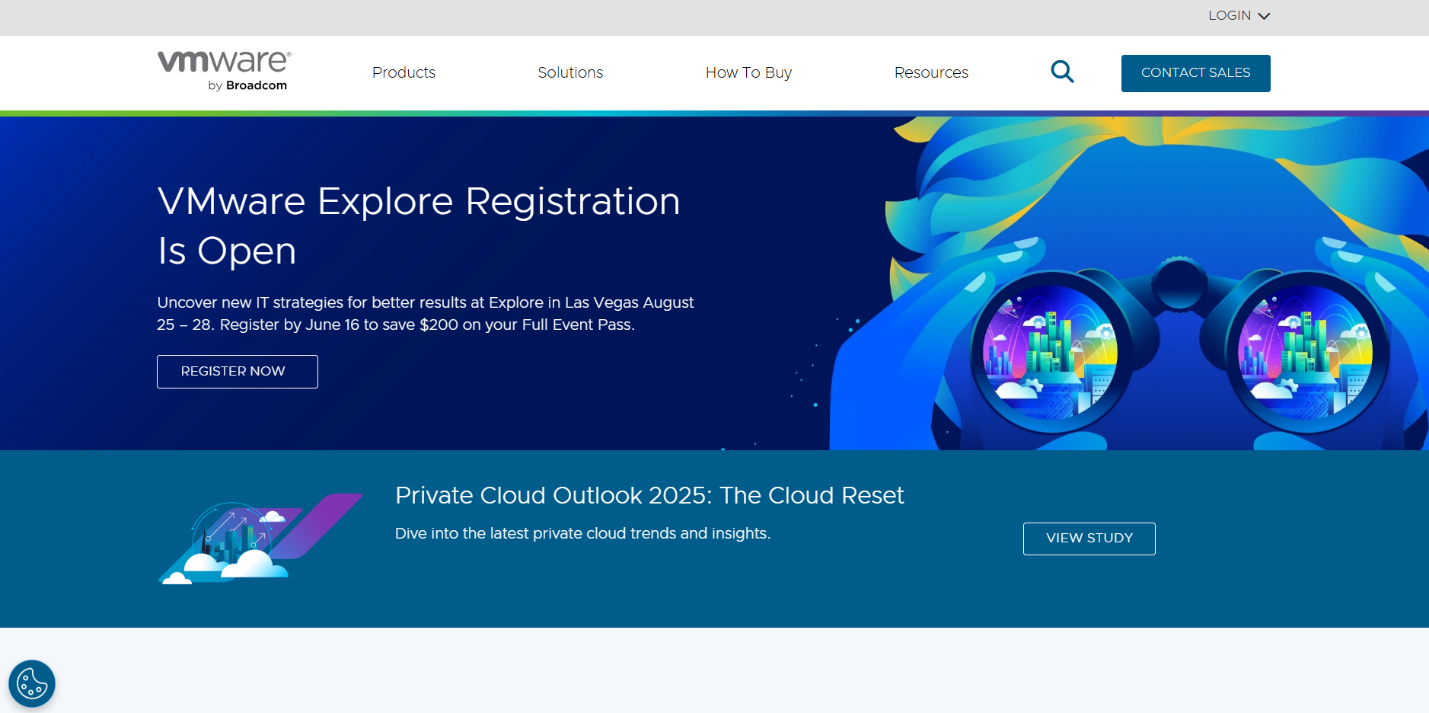
Task: Open the search magnifier icon
Action: (1062, 72)
